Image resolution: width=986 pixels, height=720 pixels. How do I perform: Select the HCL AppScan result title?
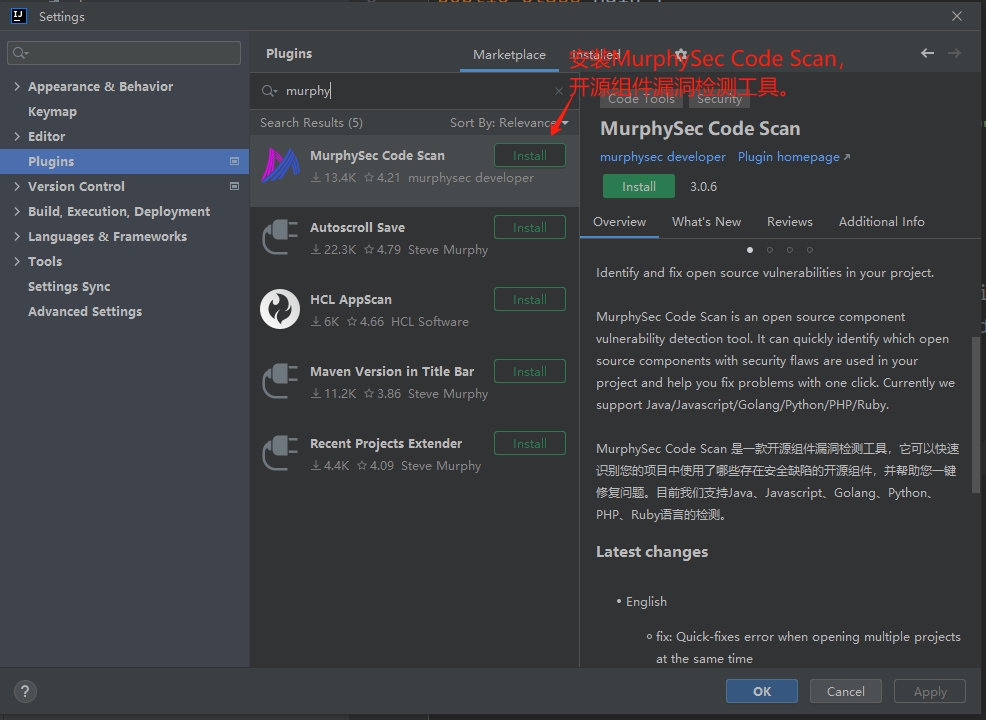(x=351, y=300)
